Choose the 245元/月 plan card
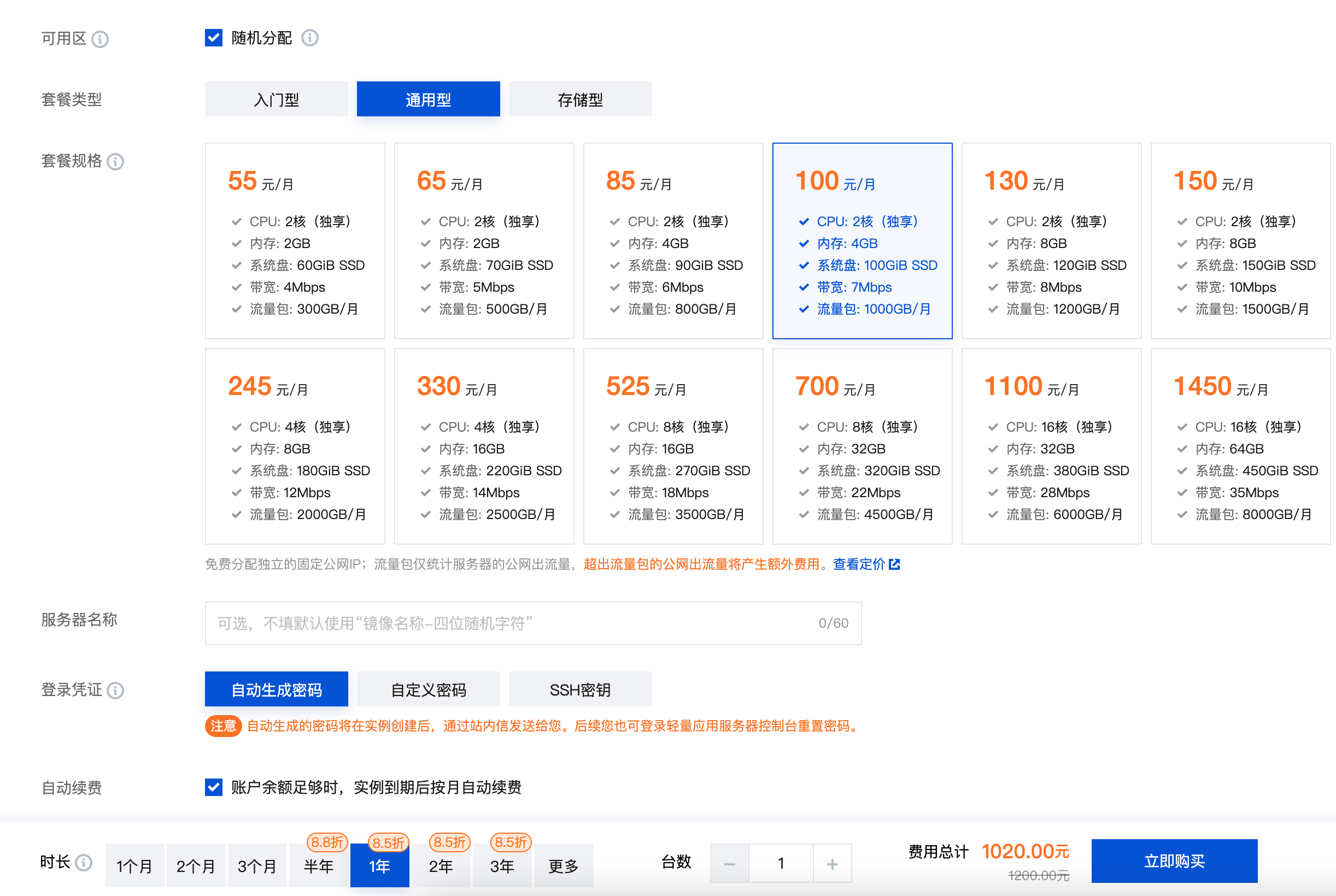The height and width of the screenshot is (896, 1336). click(295, 446)
